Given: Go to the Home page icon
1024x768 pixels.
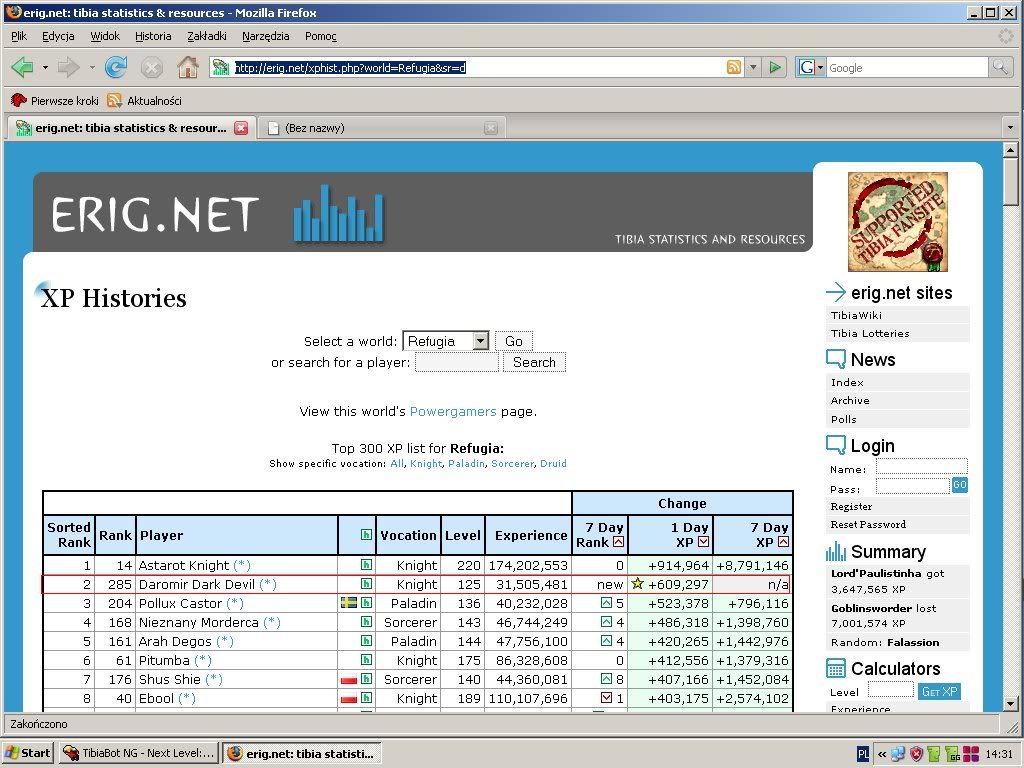Looking at the screenshot, I should tap(188, 67).
